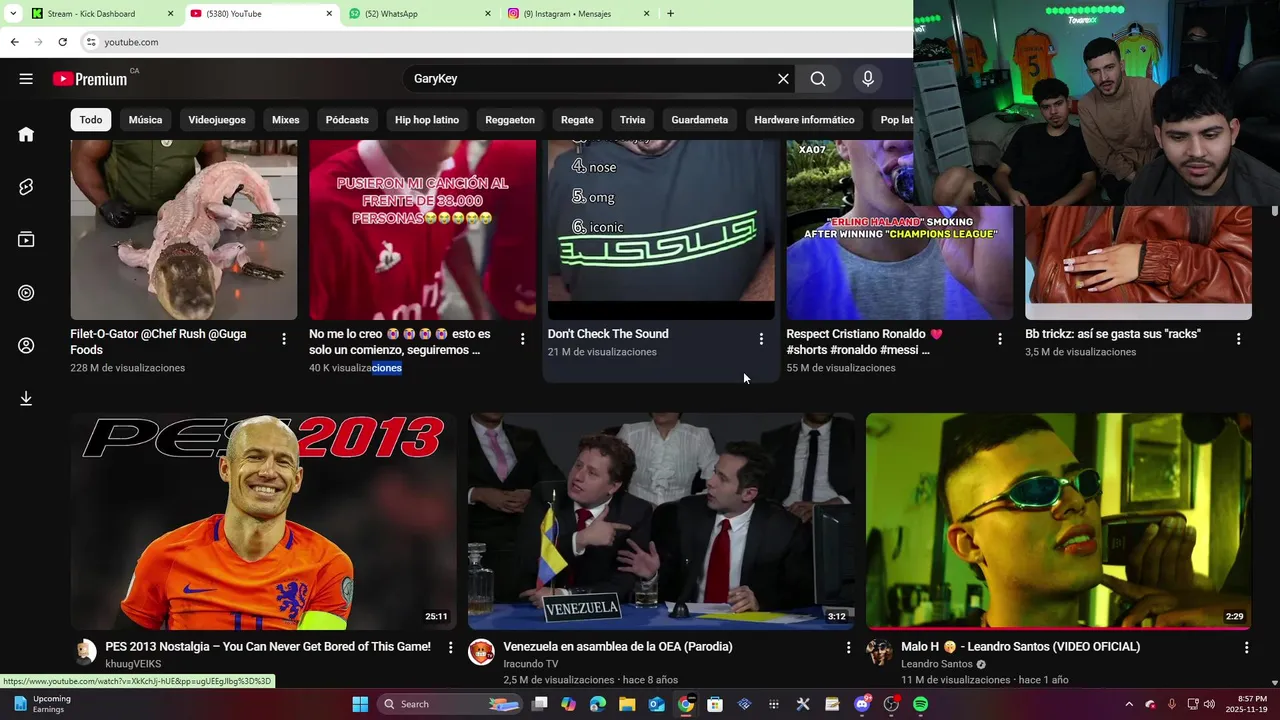Image resolution: width=1280 pixels, height=720 pixels.
Task: Select the Hardware informático chip
Action: [x=804, y=120]
